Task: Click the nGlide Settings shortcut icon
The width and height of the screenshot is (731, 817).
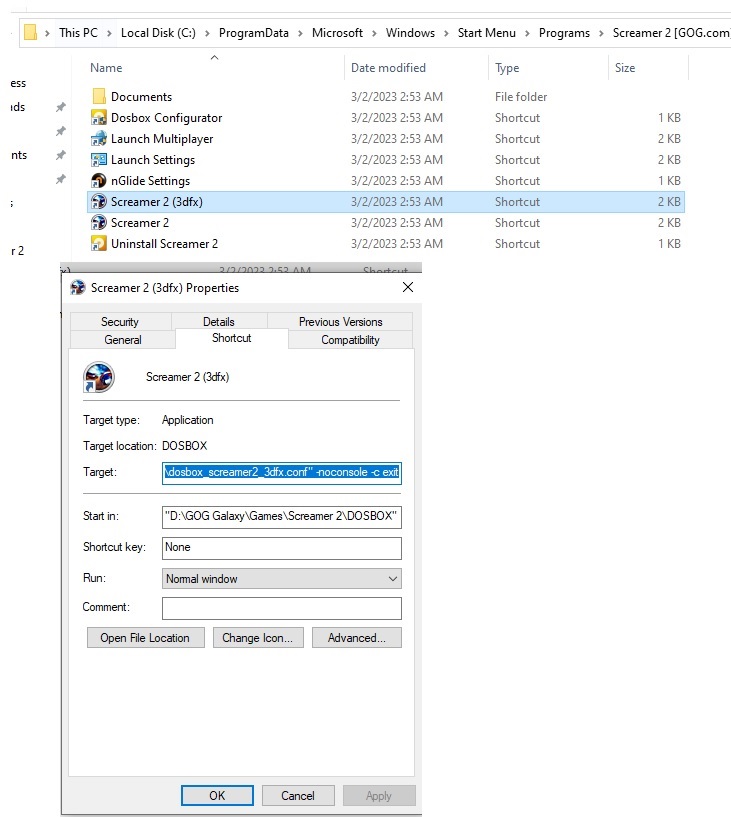Action: pos(98,181)
